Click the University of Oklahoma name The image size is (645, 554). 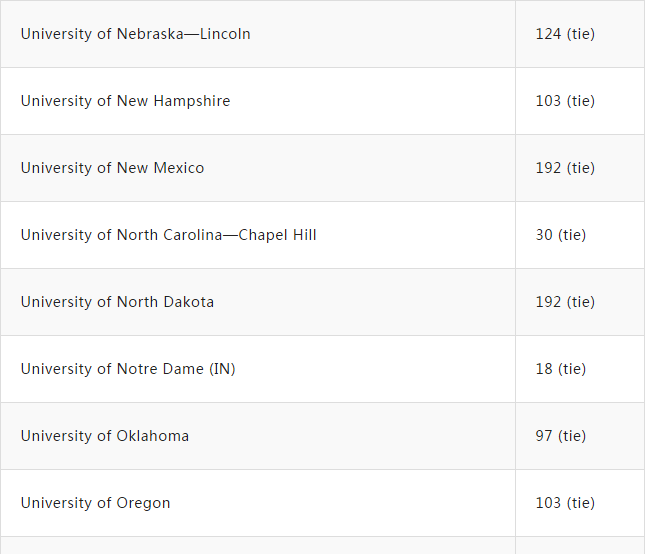pyautogui.click(x=105, y=436)
